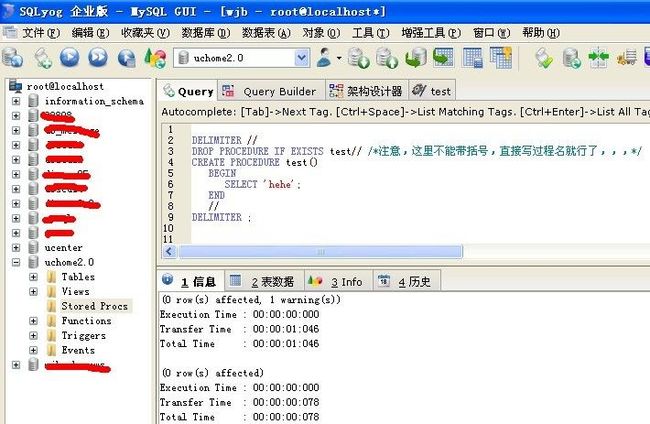
Task: Expand the Events folder
Action: point(33,350)
